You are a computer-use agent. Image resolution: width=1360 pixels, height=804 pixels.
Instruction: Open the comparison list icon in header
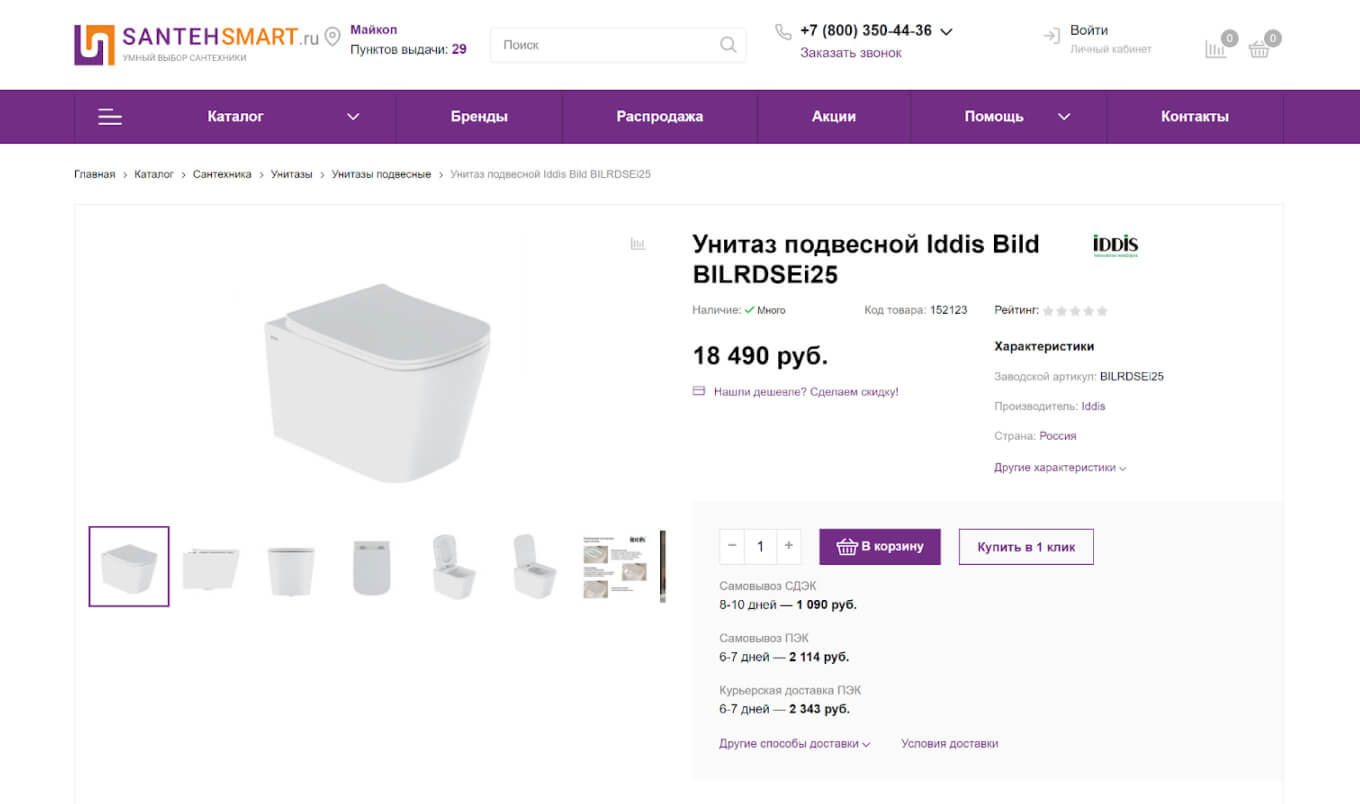pos(1216,48)
